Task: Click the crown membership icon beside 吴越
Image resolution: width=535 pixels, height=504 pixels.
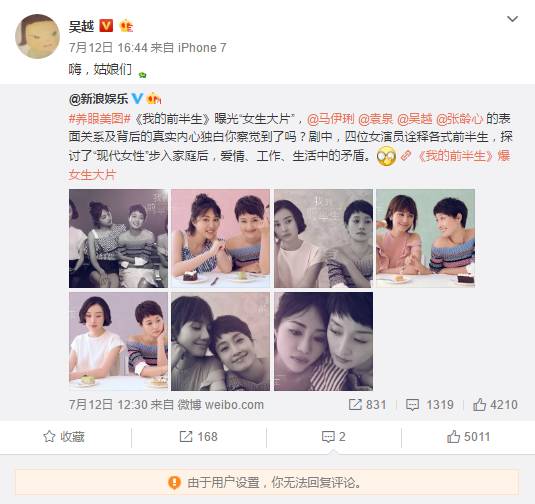Action: 126,26
